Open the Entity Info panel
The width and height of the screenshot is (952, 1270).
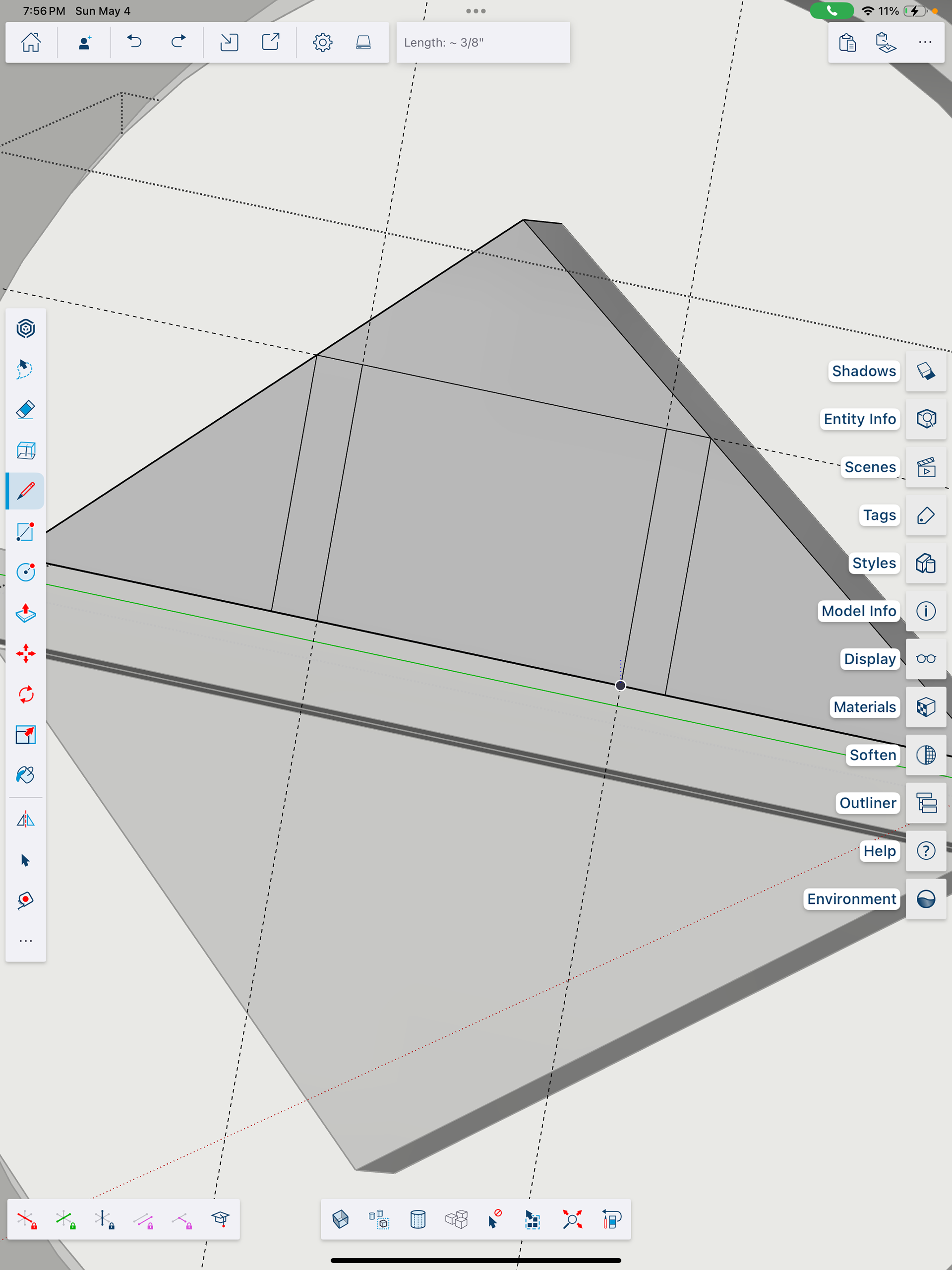[926, 419]
